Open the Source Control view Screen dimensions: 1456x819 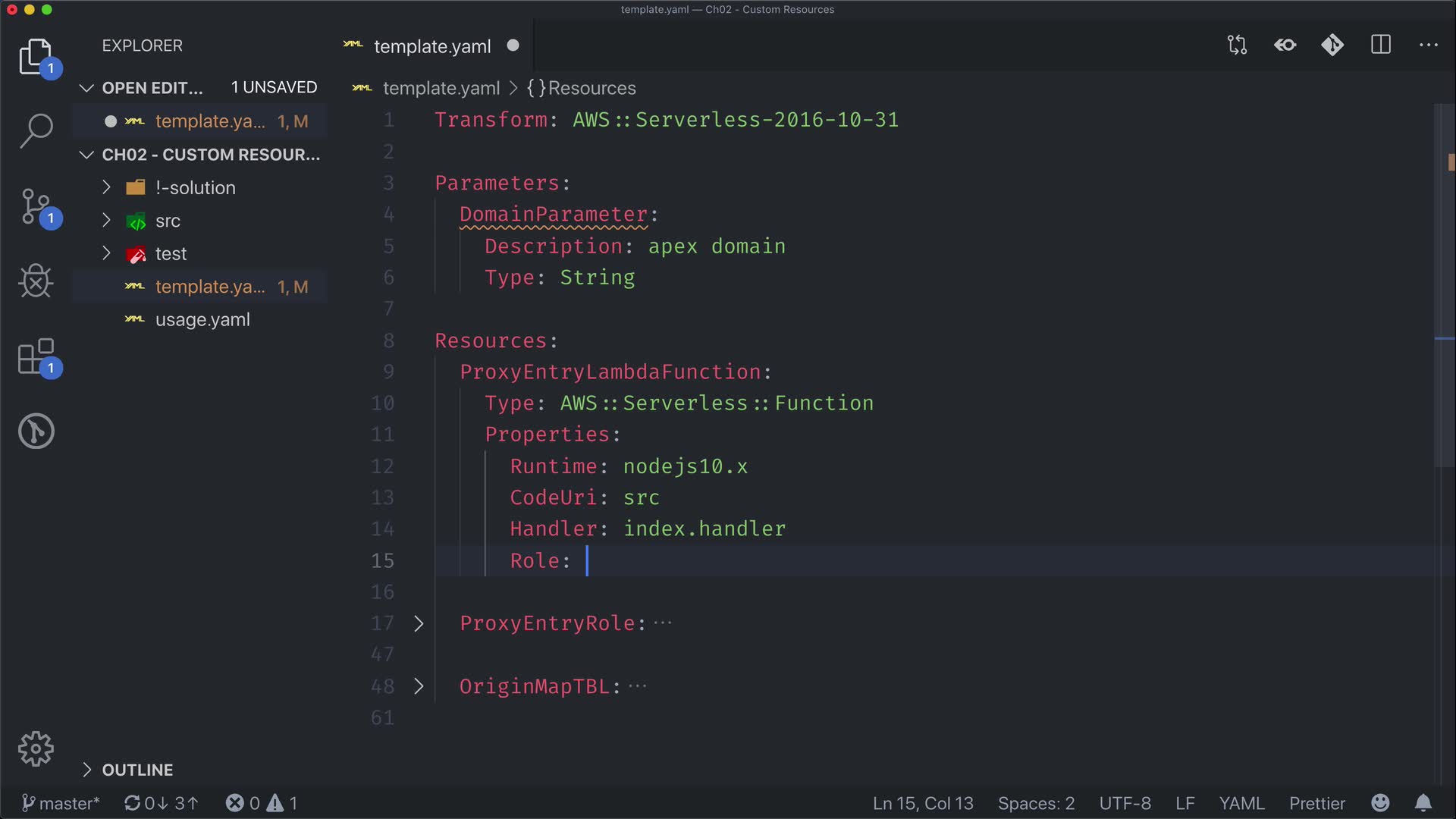[x=36, y=206]
